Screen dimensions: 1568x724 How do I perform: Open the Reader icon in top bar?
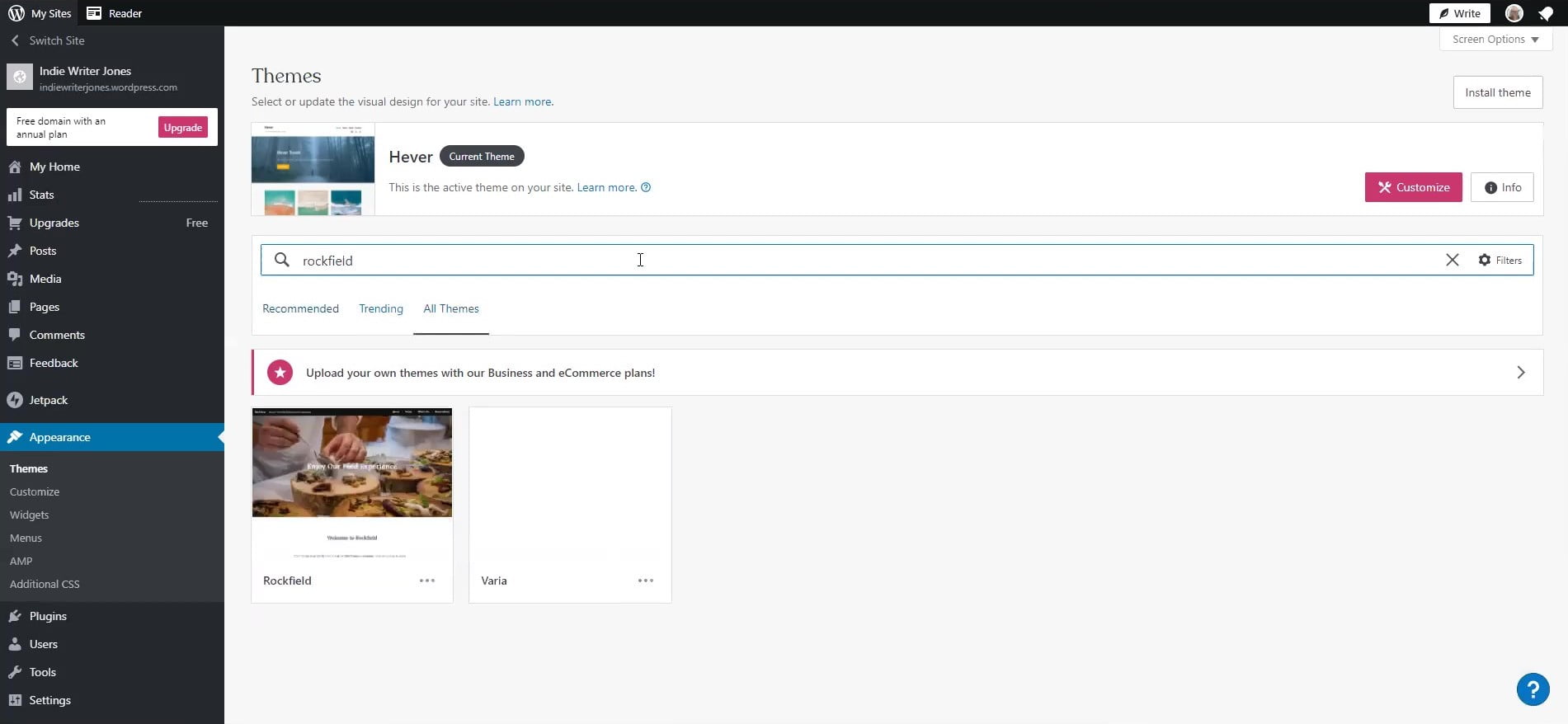coord(94,13)
